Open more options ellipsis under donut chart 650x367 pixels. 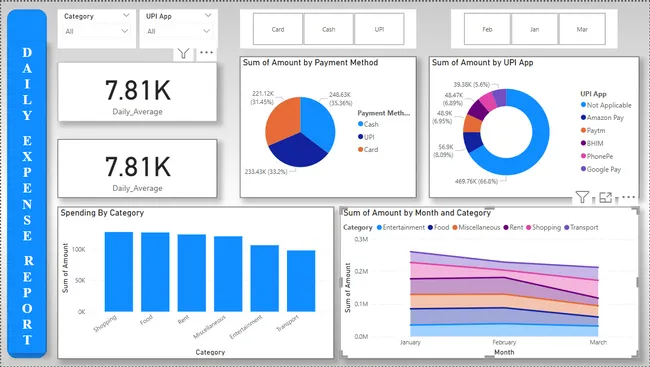click(628, 197)
